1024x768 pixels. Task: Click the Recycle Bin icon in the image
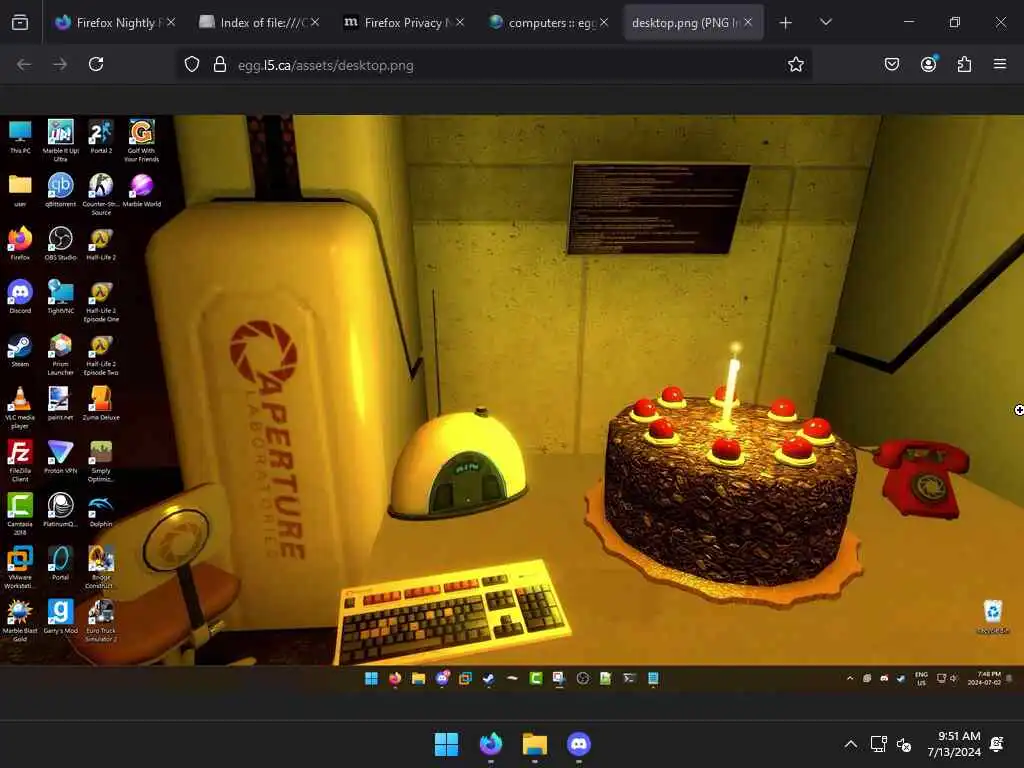pos(993,616)
